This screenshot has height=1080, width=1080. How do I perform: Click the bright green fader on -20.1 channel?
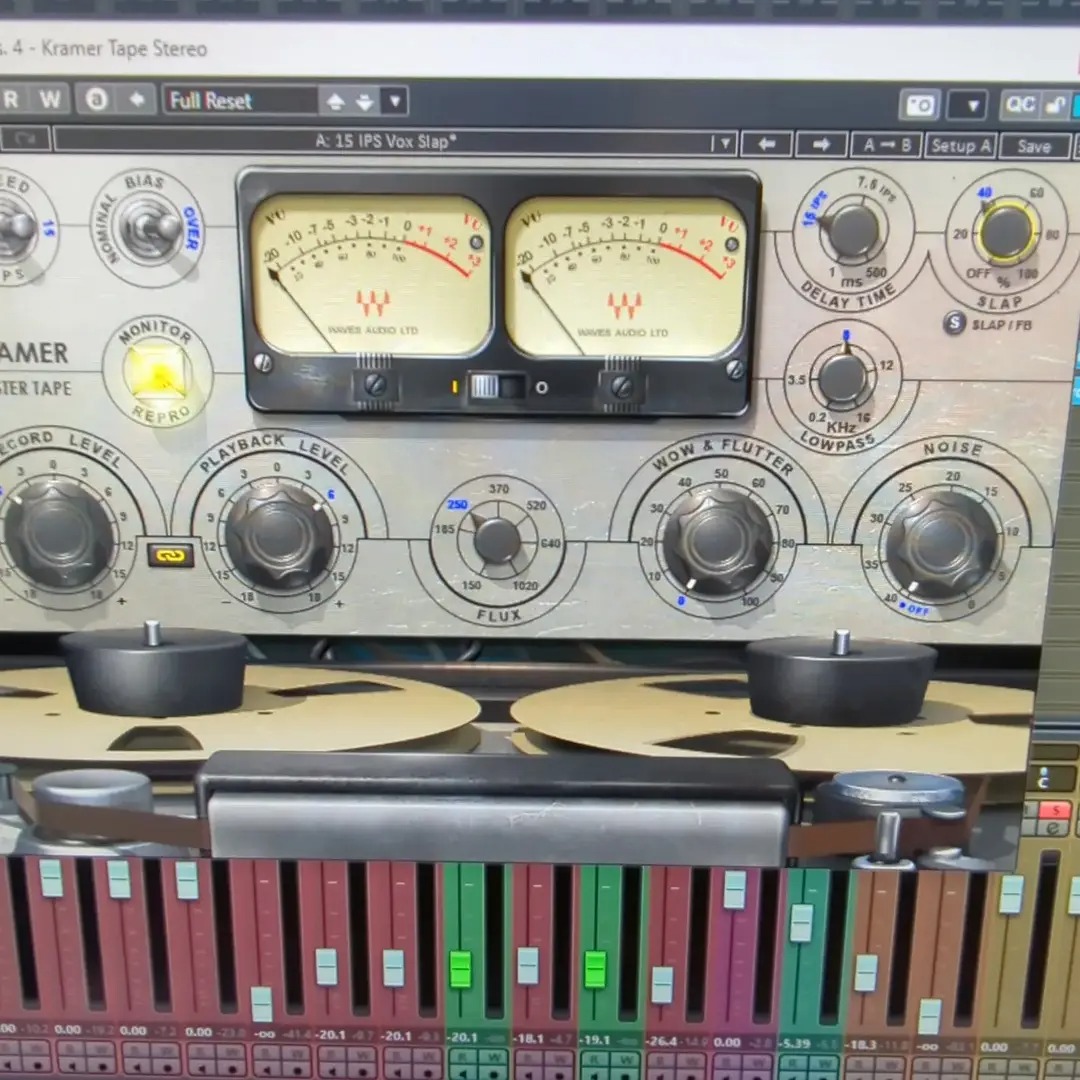[459, 968]
